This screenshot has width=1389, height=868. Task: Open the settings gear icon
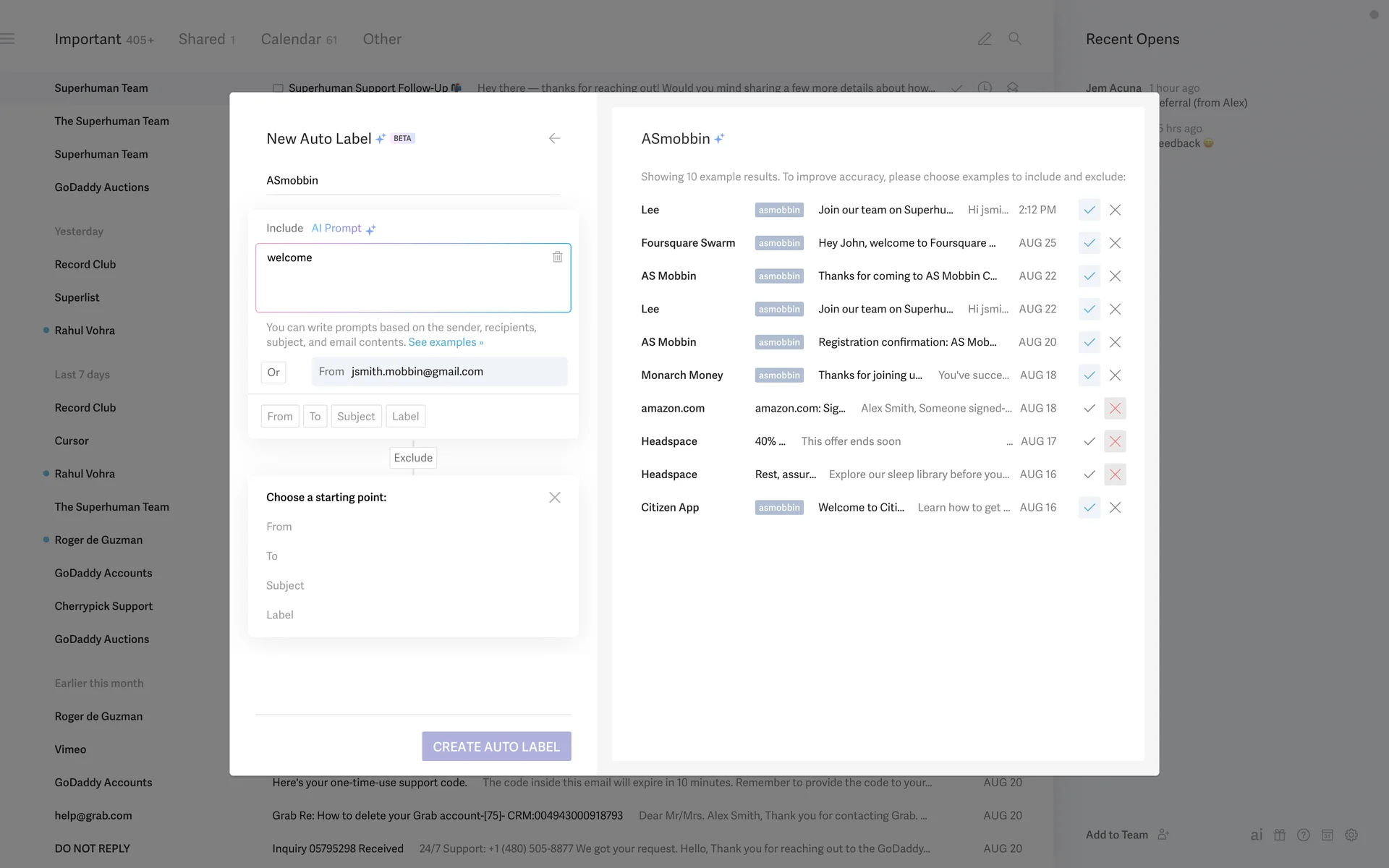(x=1351, y=835)
